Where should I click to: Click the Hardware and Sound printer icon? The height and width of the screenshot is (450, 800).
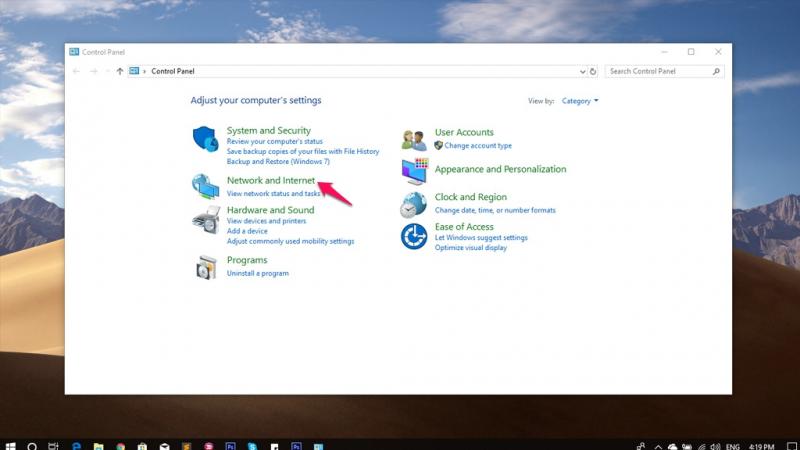205,220
